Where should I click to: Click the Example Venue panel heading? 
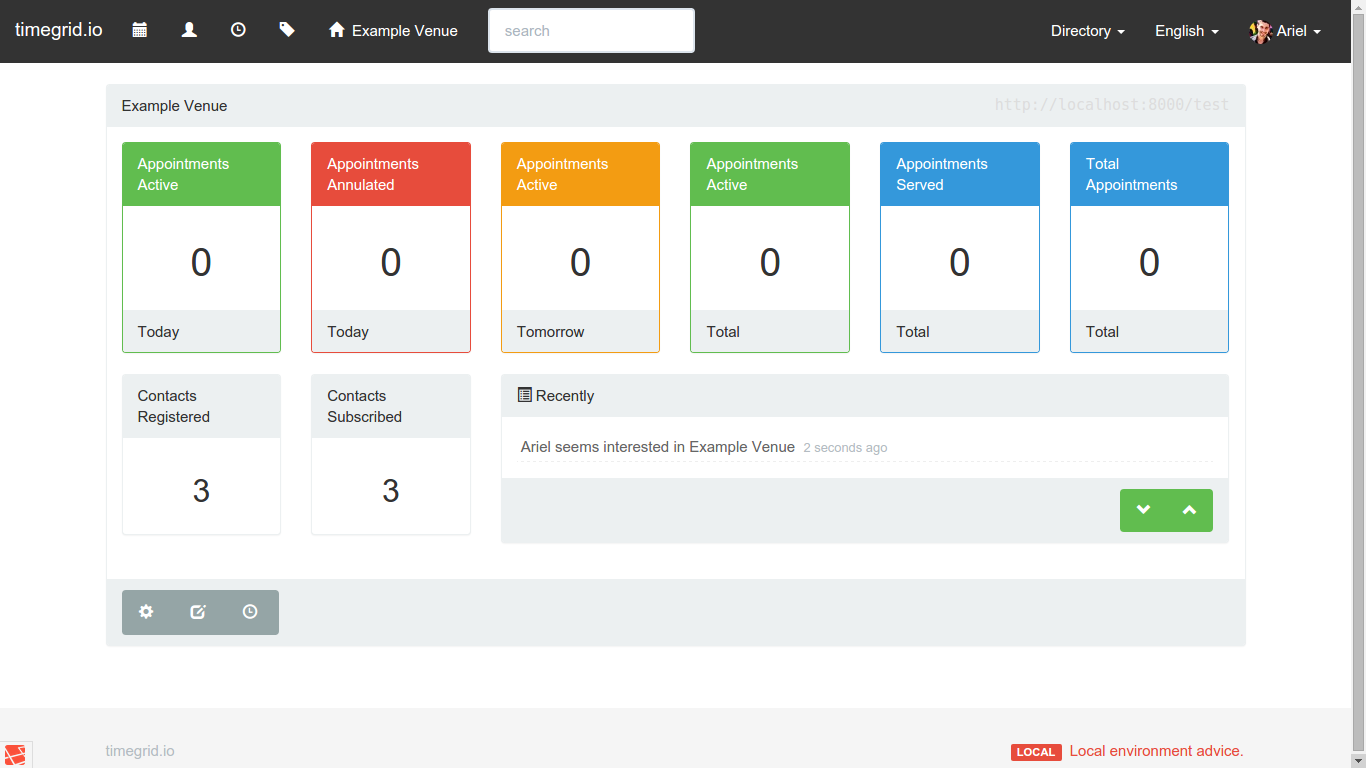(174, 106)
